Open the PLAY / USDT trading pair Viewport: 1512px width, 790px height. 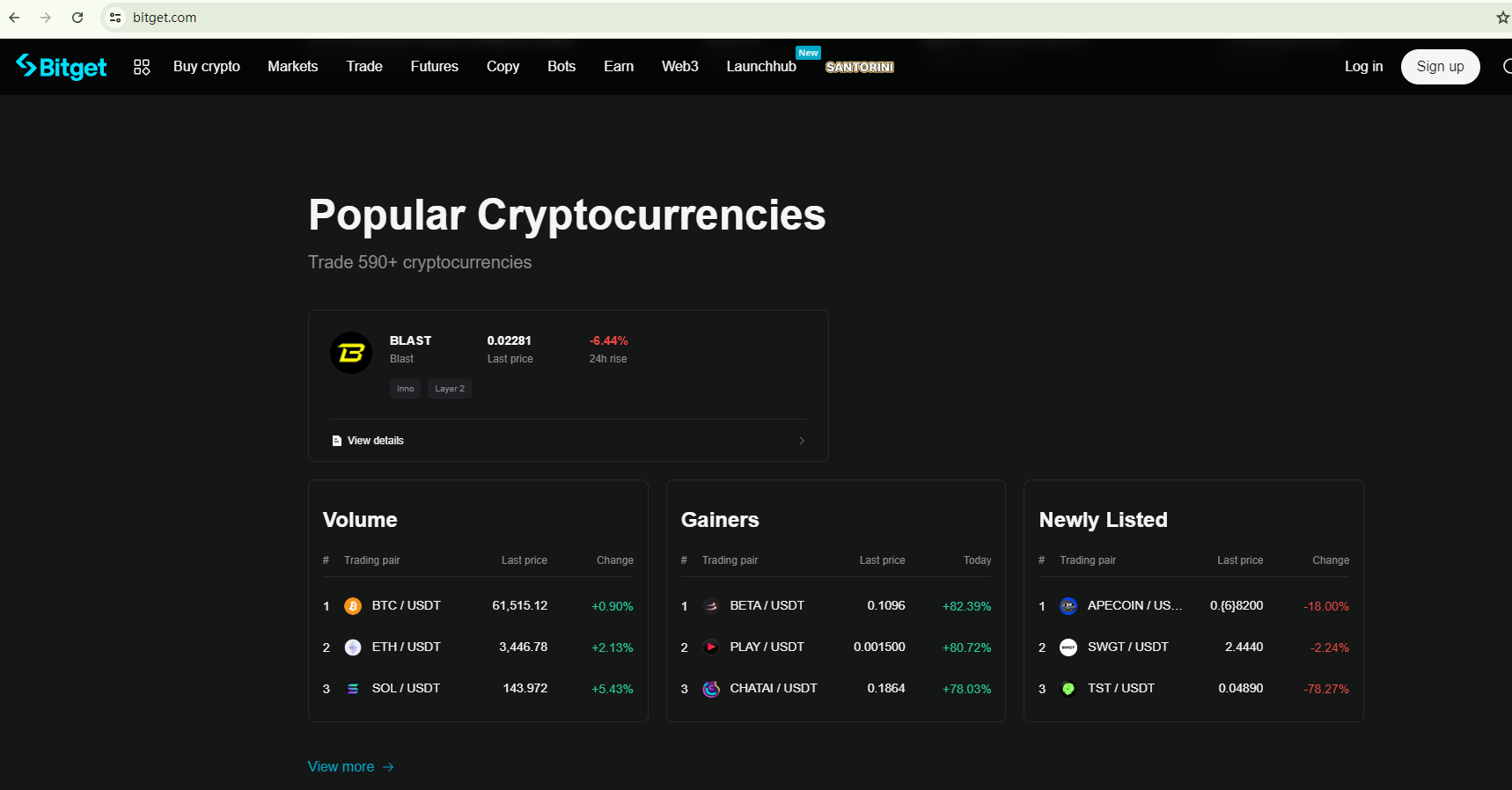tap(767, 647)
